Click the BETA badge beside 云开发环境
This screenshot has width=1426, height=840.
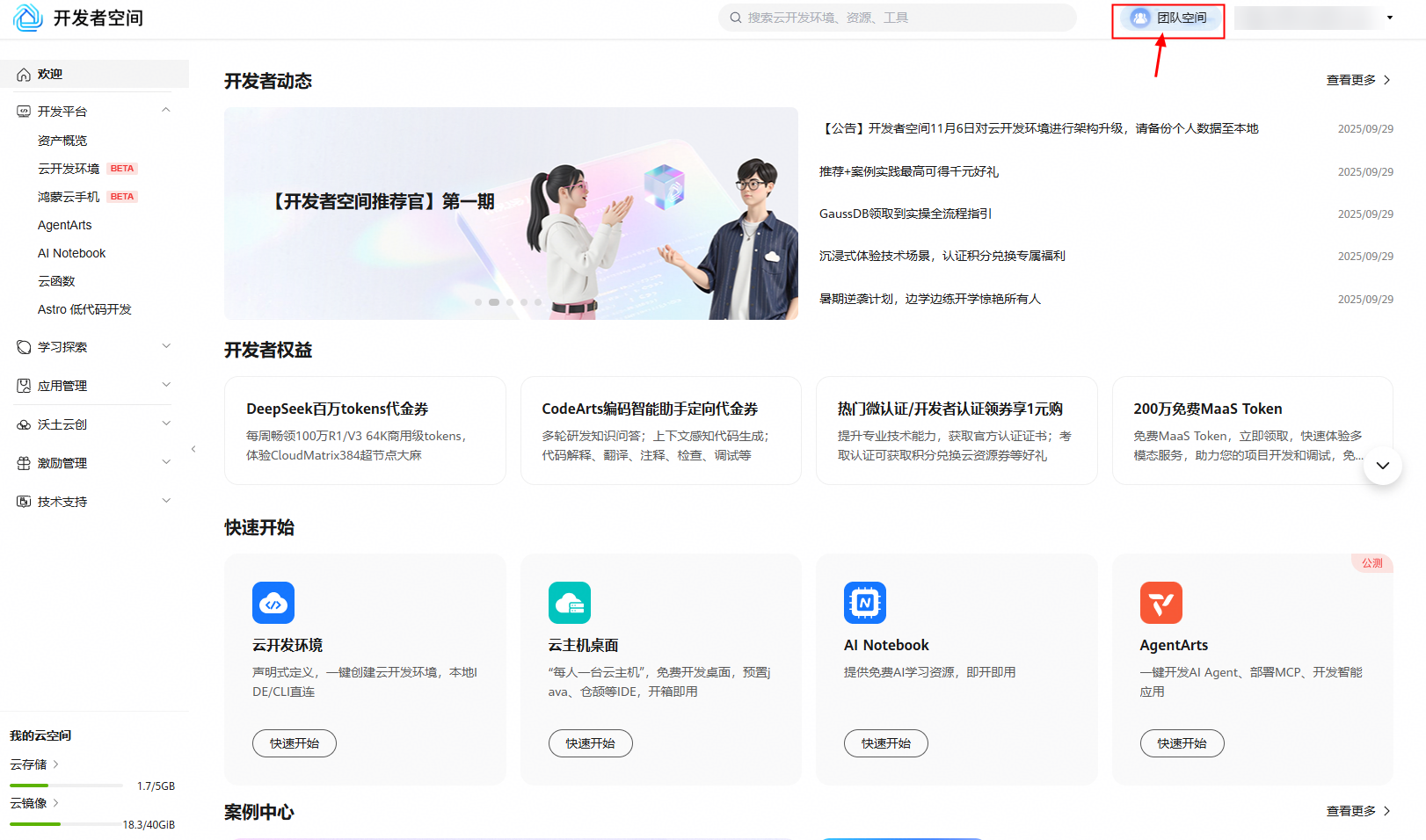coord(122,169)
